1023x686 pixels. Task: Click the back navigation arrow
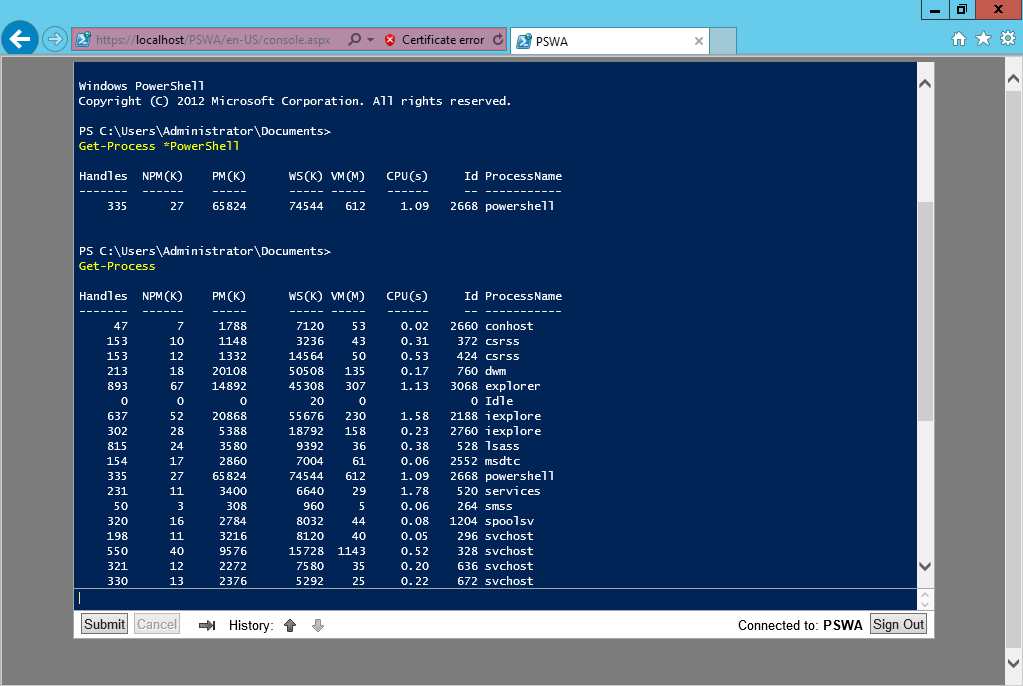point(20,39)
